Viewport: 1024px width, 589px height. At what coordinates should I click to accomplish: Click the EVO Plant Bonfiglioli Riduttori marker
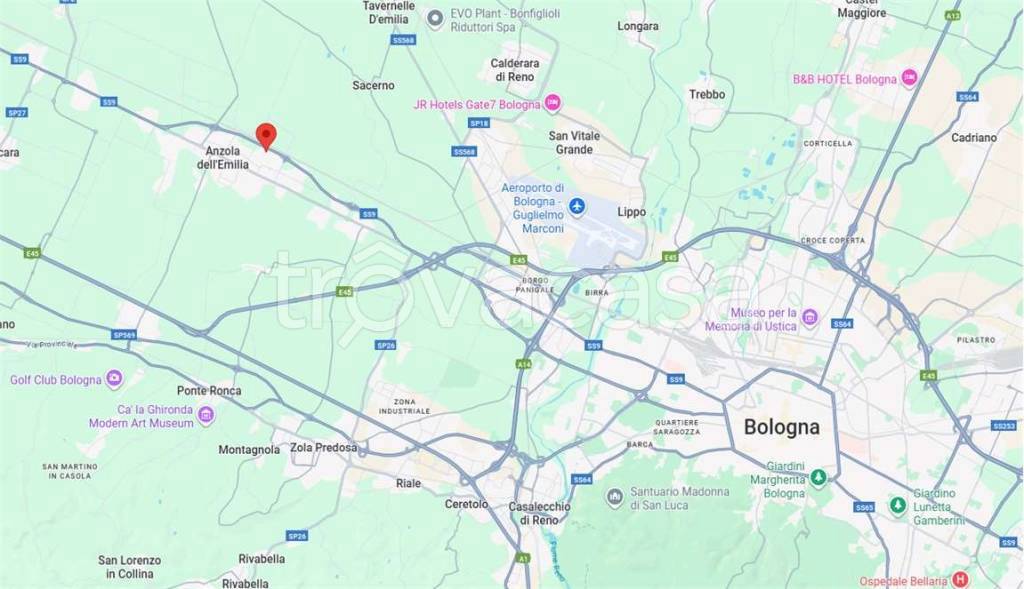(x=435, y=19)
